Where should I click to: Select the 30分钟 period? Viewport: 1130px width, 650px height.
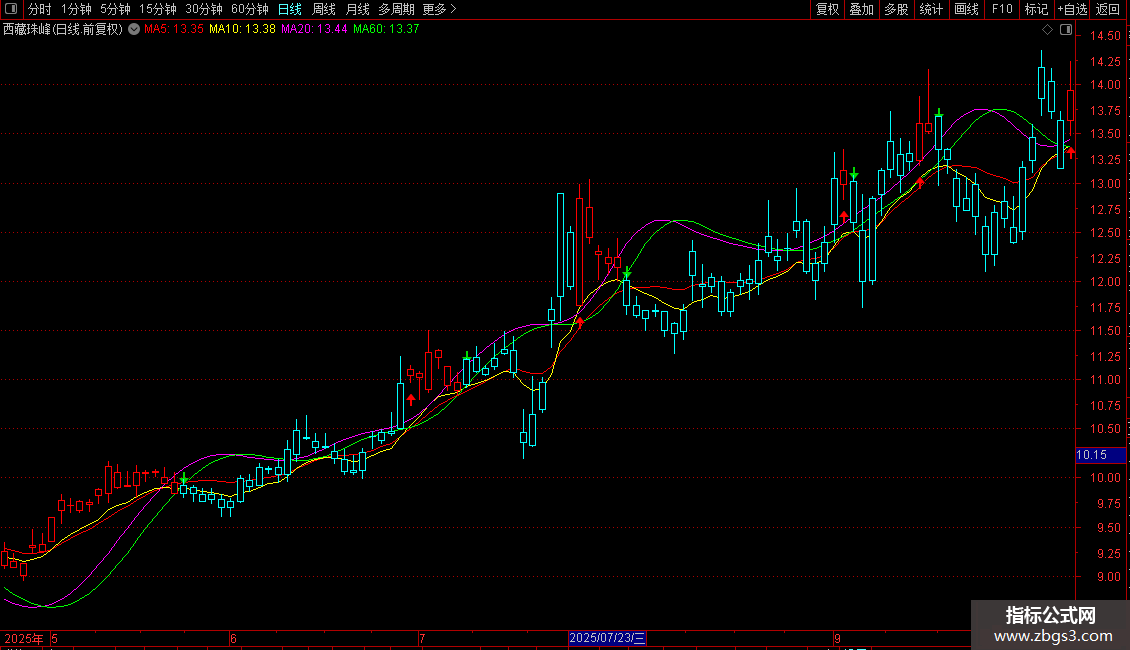[203, 9]
